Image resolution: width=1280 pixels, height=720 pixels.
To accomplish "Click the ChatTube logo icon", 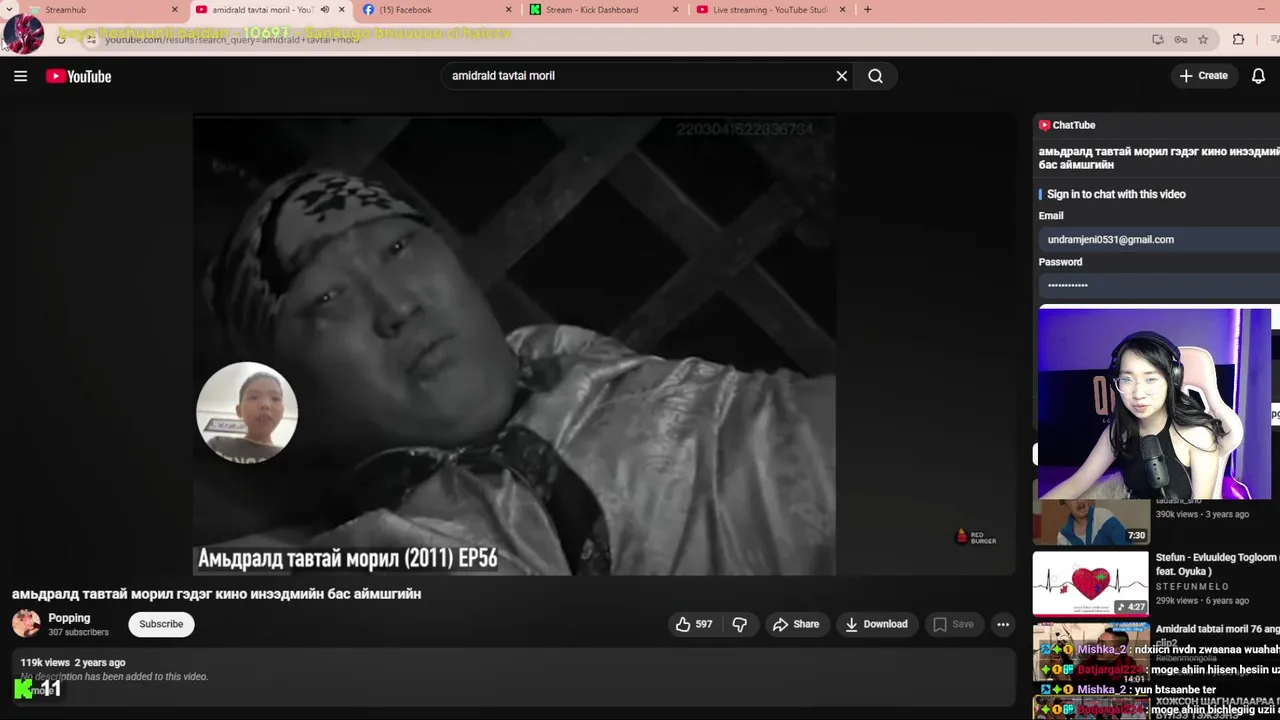I will 1044,125.
